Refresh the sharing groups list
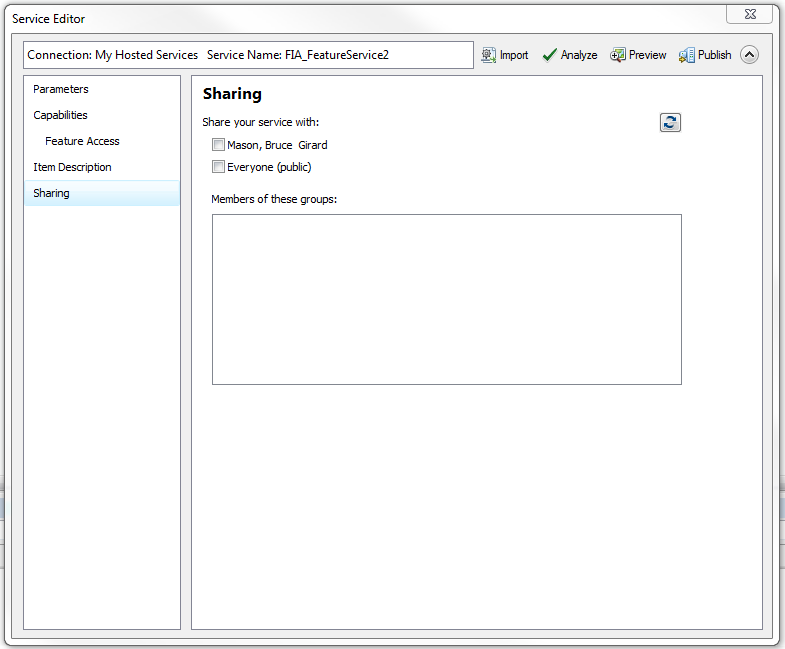This screenshot has height=649, width=785. [x=670, y=122]
